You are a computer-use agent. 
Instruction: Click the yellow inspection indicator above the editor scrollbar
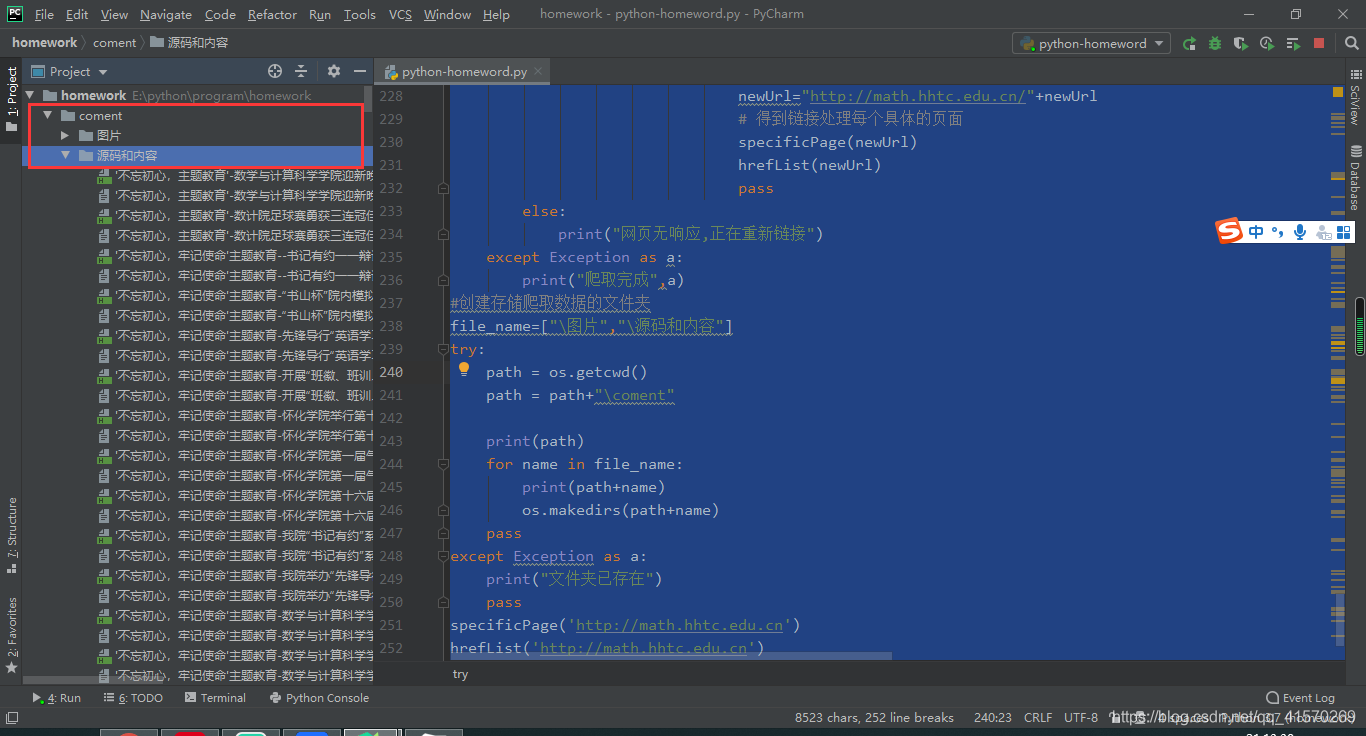[1338, 91]
